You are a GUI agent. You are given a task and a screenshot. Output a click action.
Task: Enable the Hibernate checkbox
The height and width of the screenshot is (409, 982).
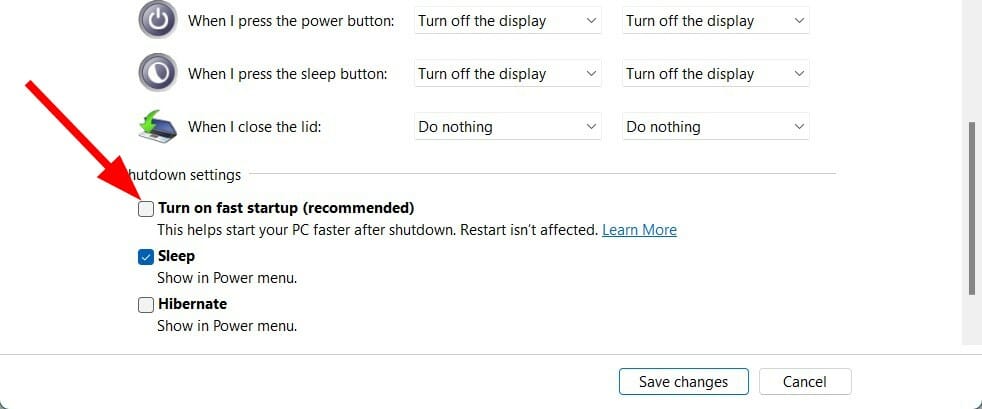146,304
